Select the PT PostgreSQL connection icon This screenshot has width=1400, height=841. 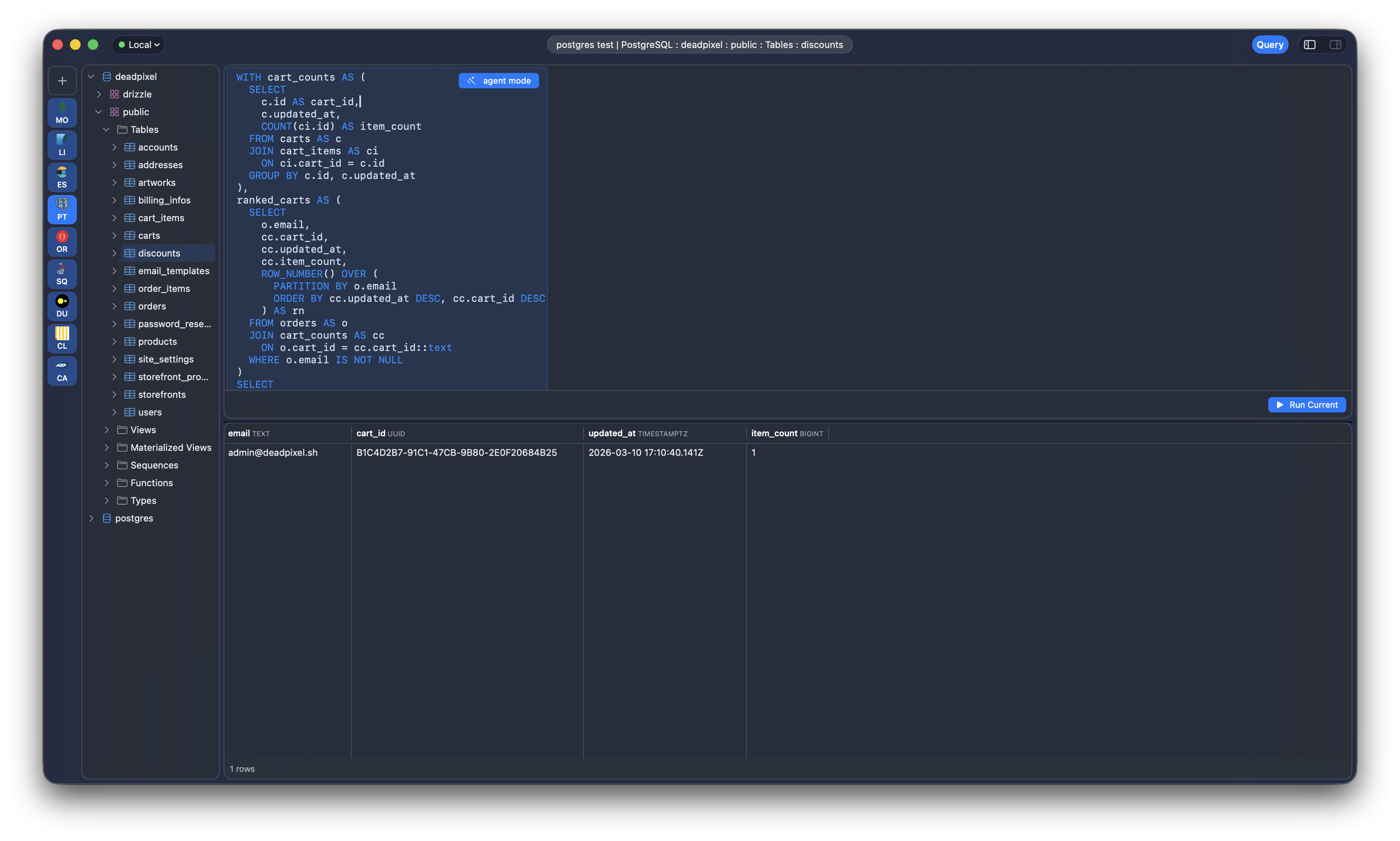tap(62, 210)
